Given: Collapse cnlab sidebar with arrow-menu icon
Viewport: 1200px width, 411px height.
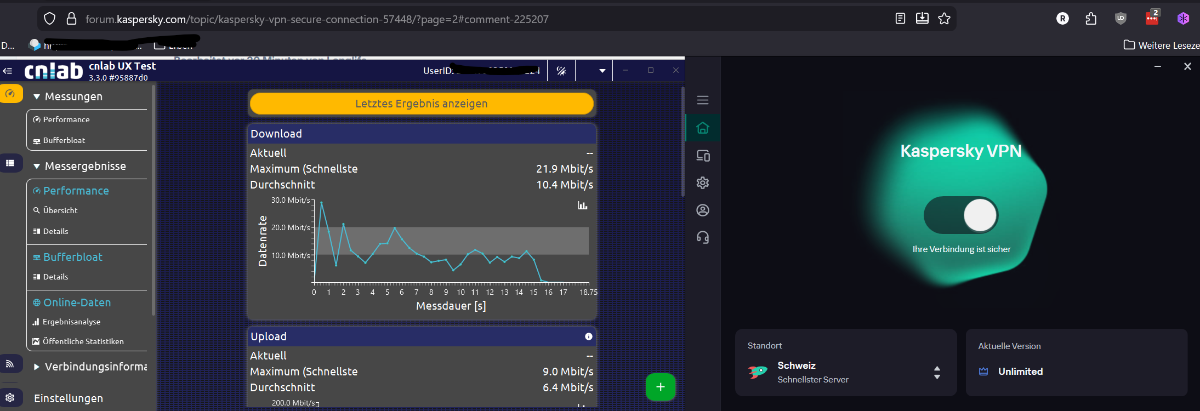Looking at the screenshot, I should [9, 71].
